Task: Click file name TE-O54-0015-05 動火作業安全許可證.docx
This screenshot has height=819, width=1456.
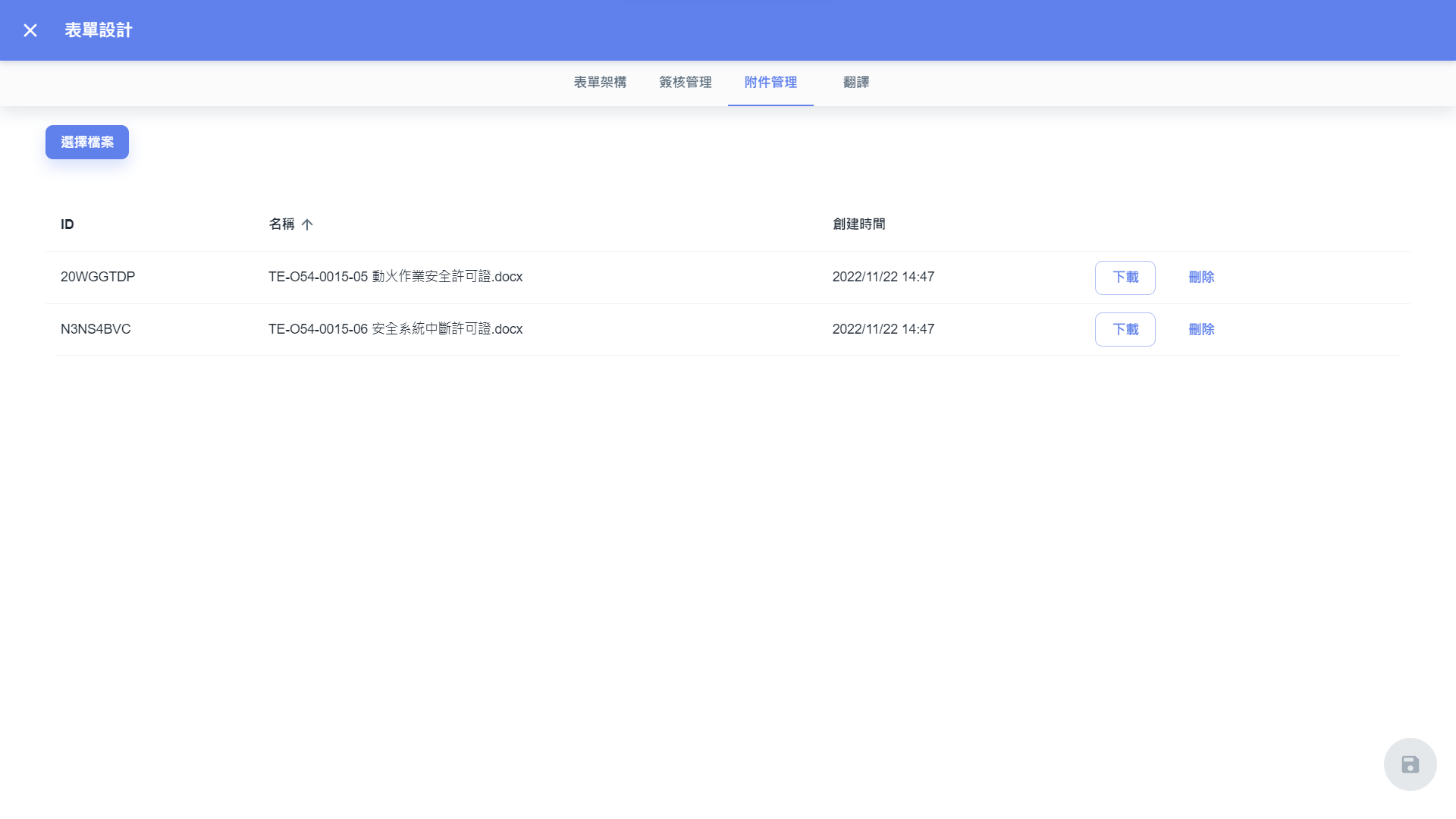Action: tap(395, 278)
